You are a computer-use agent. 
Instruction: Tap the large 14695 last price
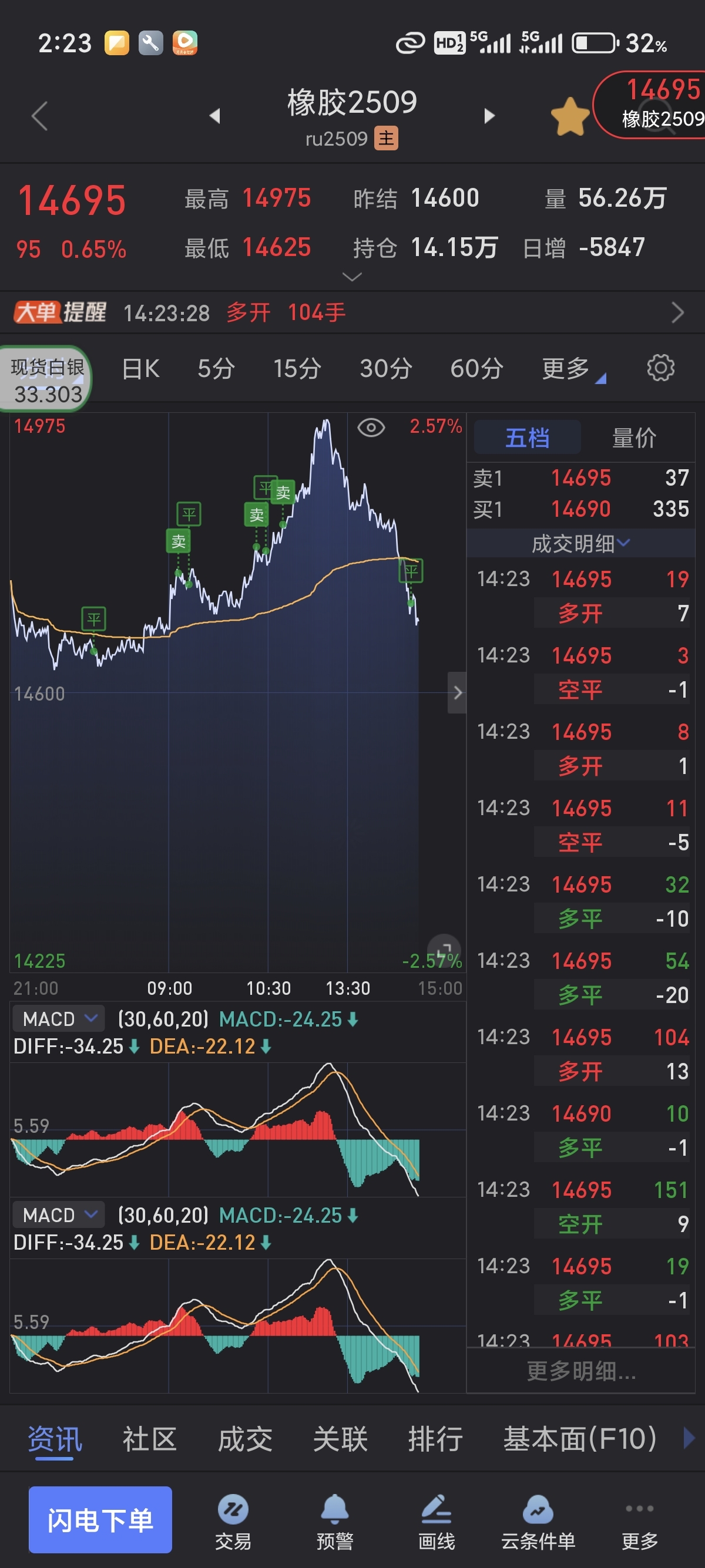tap(72, 201)
